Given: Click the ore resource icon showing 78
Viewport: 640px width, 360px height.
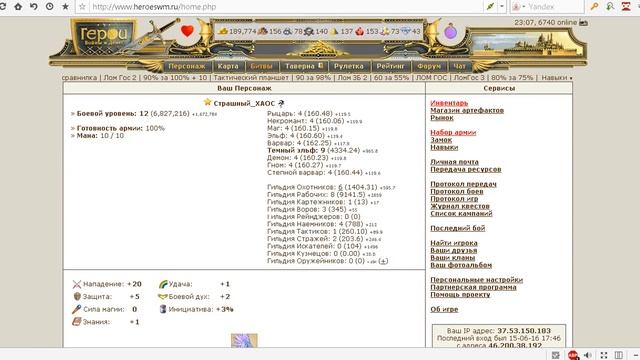Looking at the screenshot, I should (288, 31).
